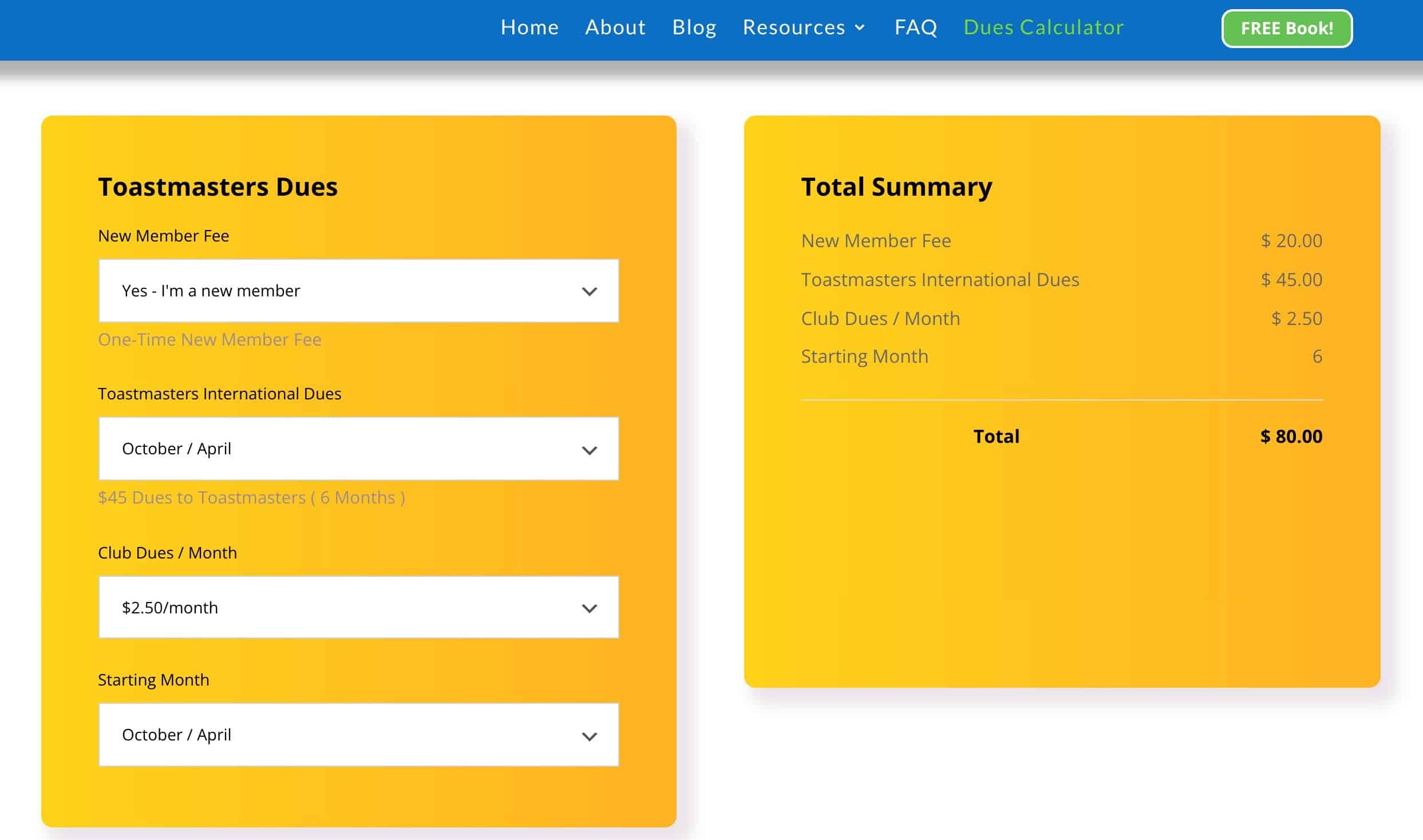Select the $ 20.00 summary value
This screenshot has height=840, width=1423.
coord(1291,241)
